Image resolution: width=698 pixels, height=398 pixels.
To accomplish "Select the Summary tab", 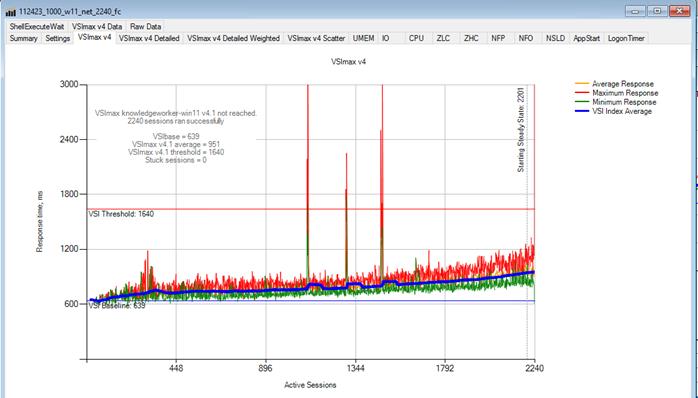I will click(24, 38).
